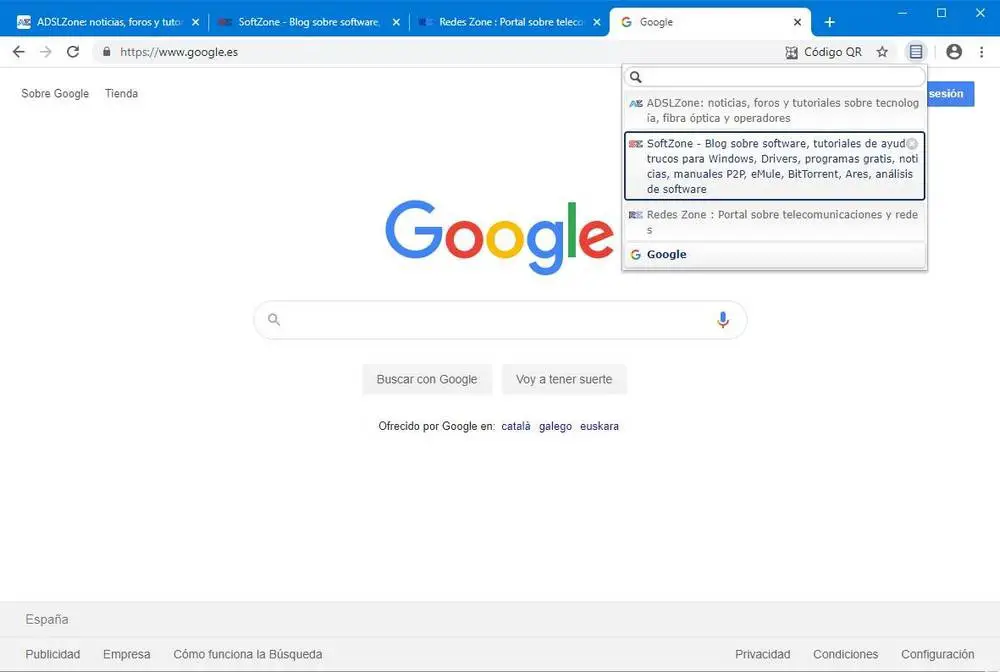1000x672 pixels.
Task: Open the user profile icon
Action: pos(954,52)
